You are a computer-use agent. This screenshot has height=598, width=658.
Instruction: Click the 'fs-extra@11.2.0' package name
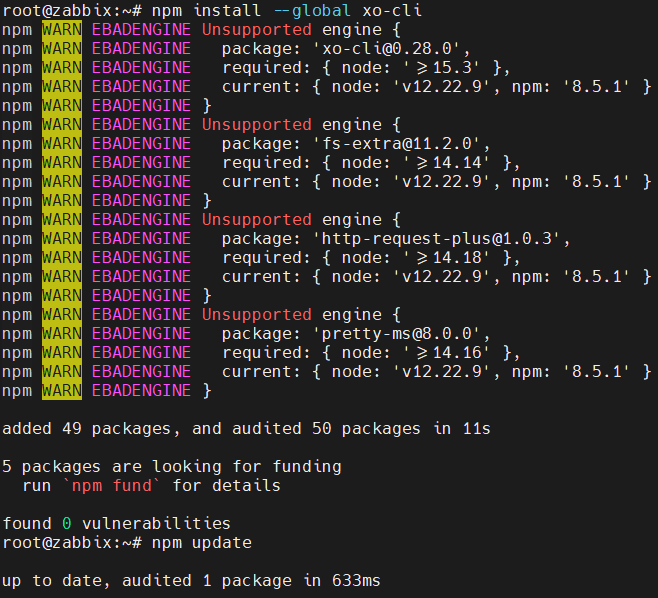tap(397, 143)
